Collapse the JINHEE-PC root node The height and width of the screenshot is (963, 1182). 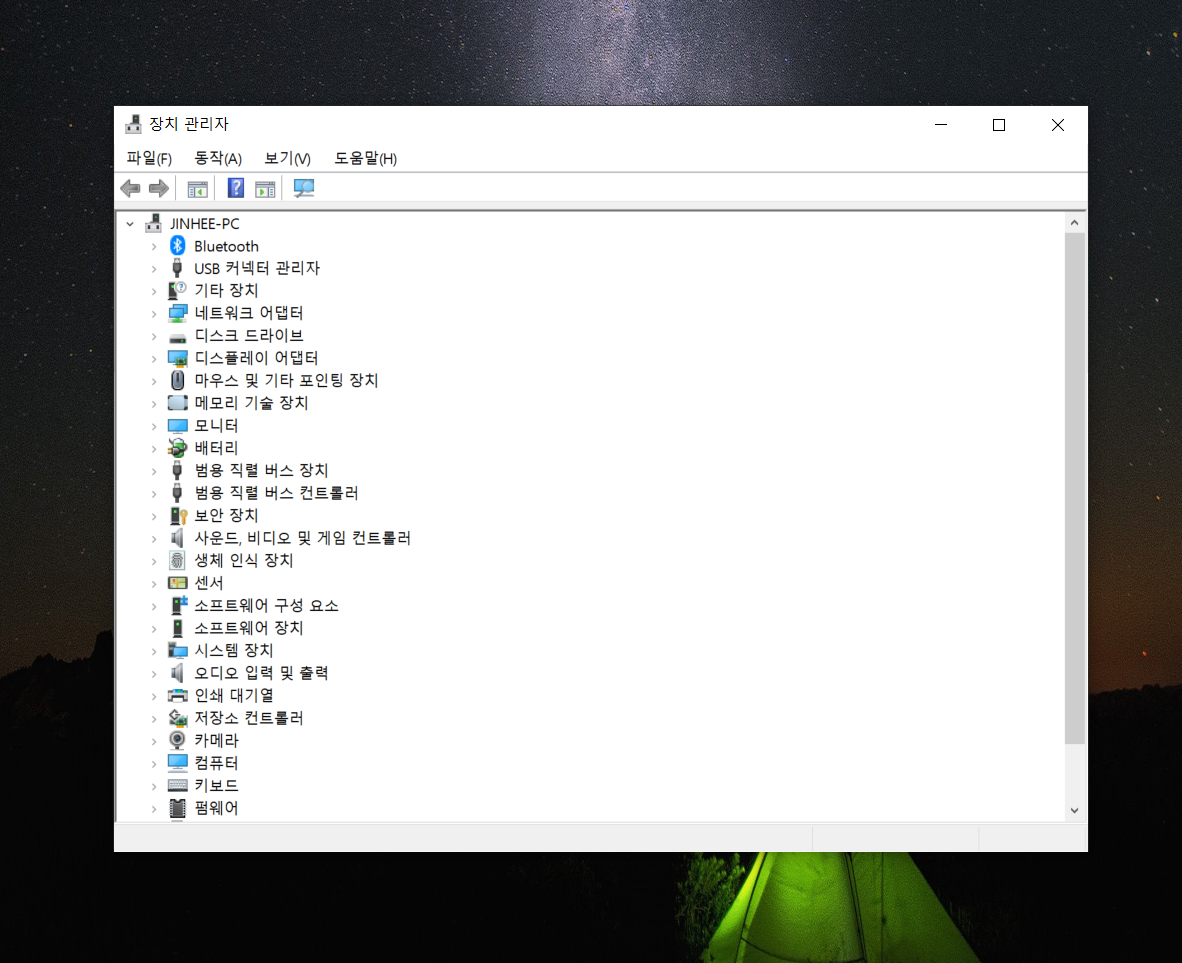coord(130,224)
